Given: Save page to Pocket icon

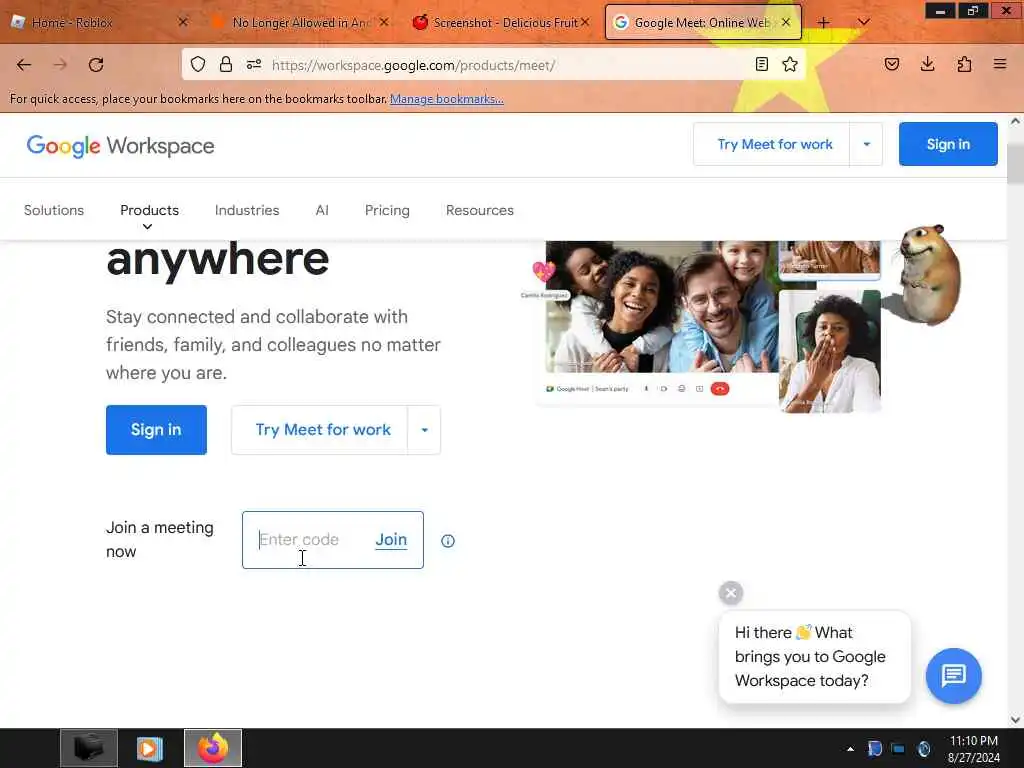Looking at the screenshot, I should 891,64.
